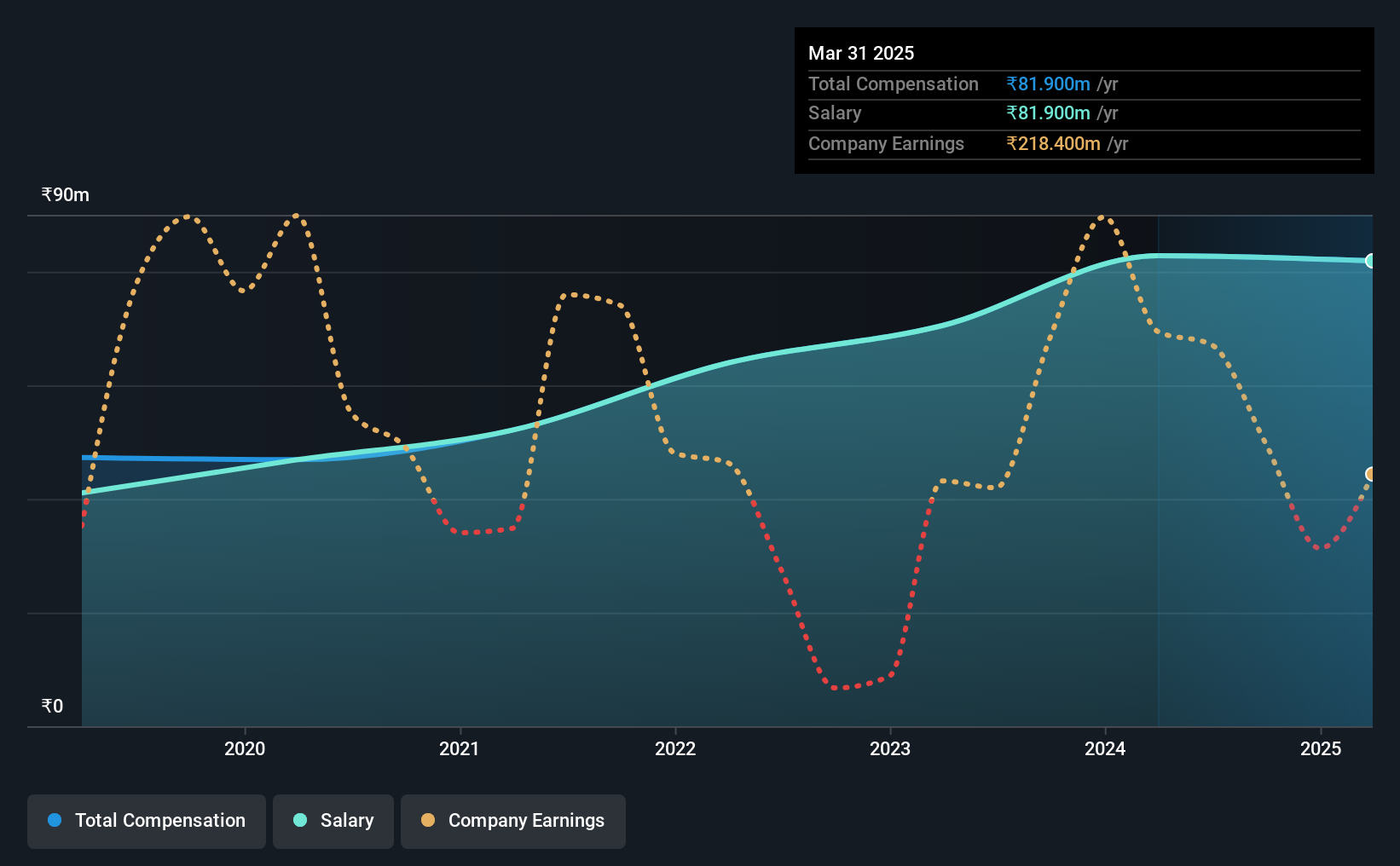Click the 2023 x-axis label
Screen dimensions: 1400x866
890,748
